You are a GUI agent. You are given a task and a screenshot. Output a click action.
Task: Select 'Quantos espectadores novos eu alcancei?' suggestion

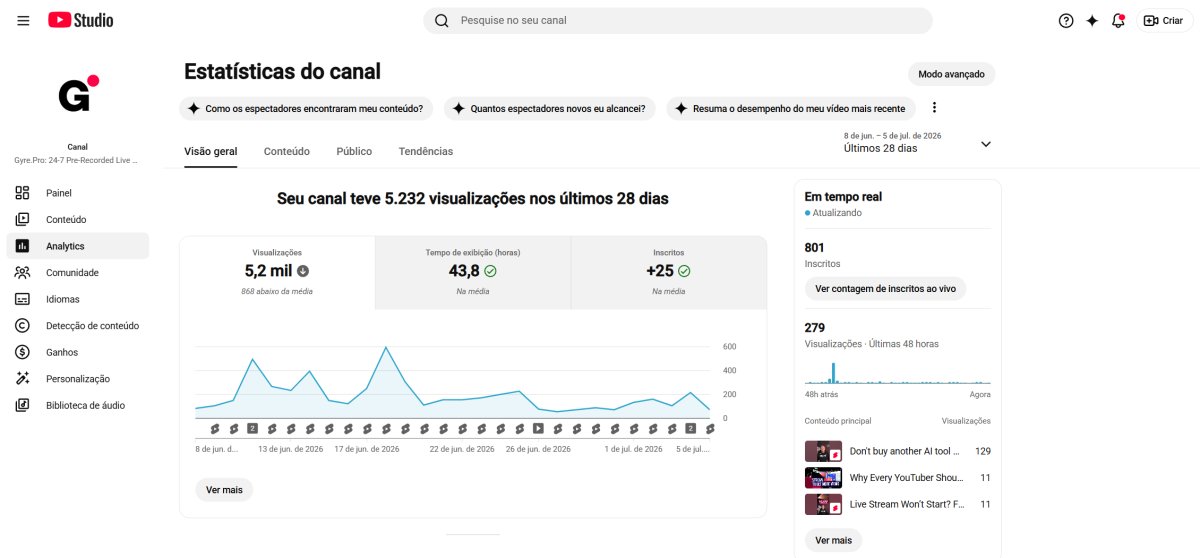549,108
